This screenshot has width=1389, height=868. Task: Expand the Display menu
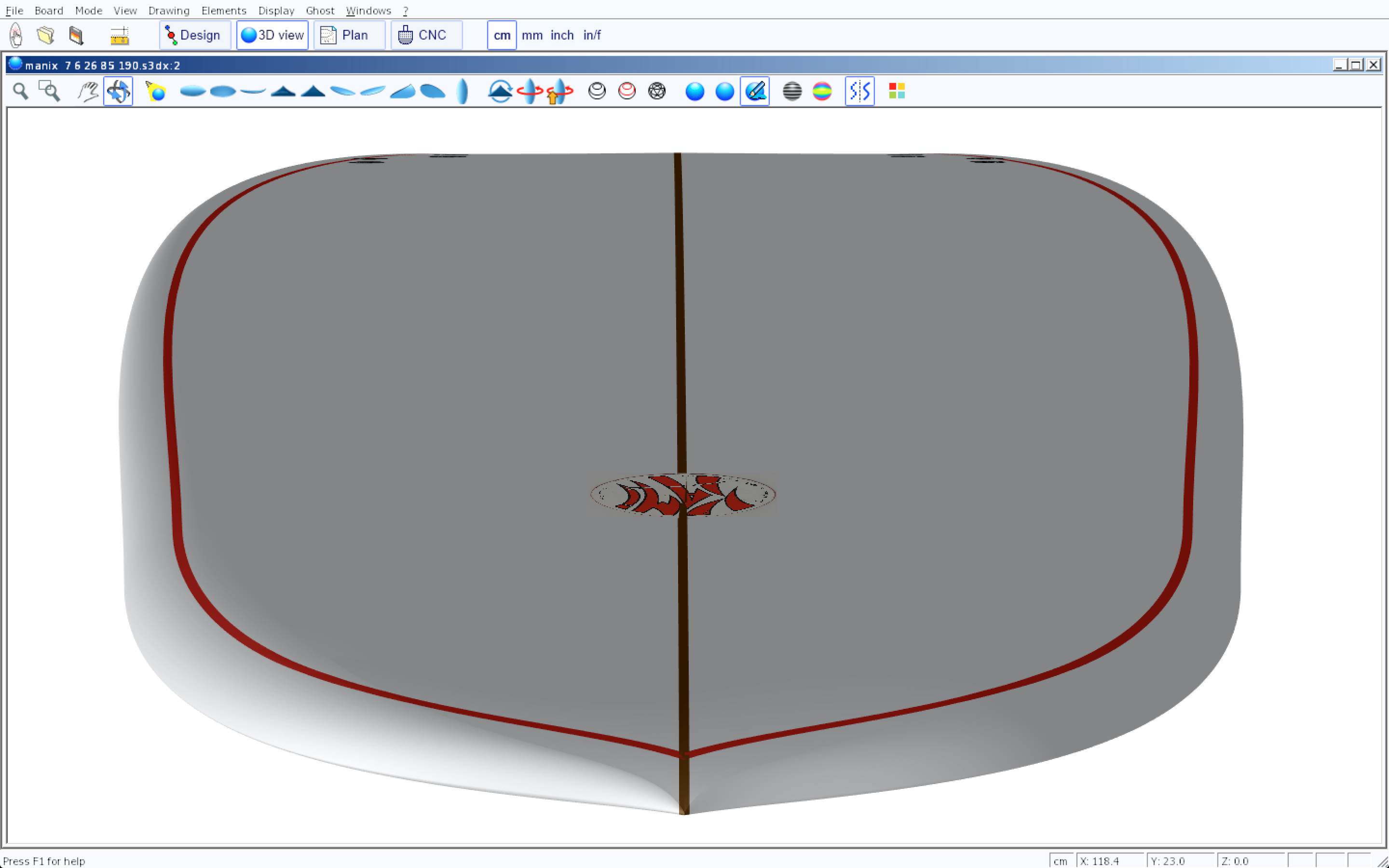[276, 10]
